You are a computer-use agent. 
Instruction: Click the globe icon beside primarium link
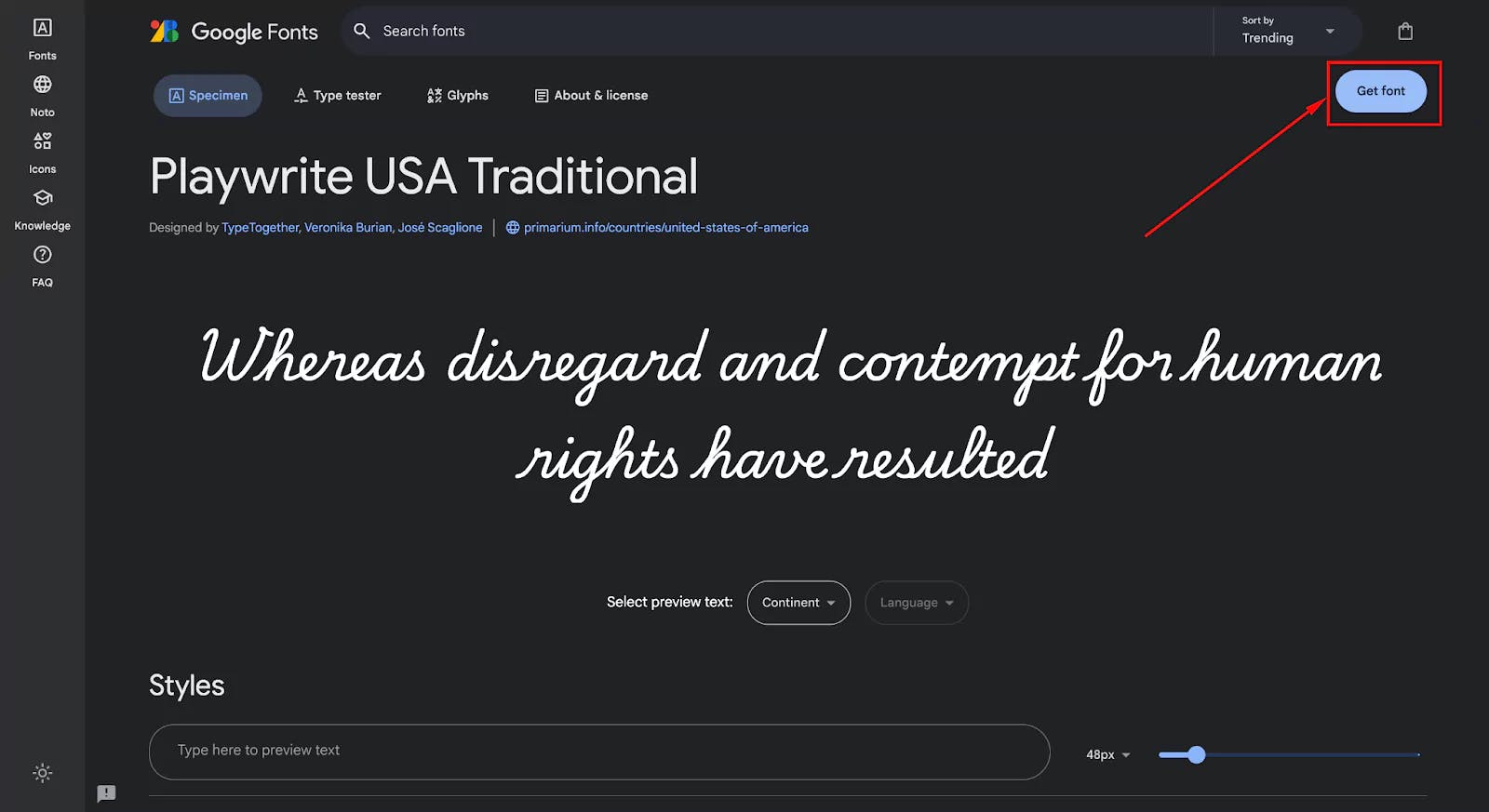(x=513, y=227)
